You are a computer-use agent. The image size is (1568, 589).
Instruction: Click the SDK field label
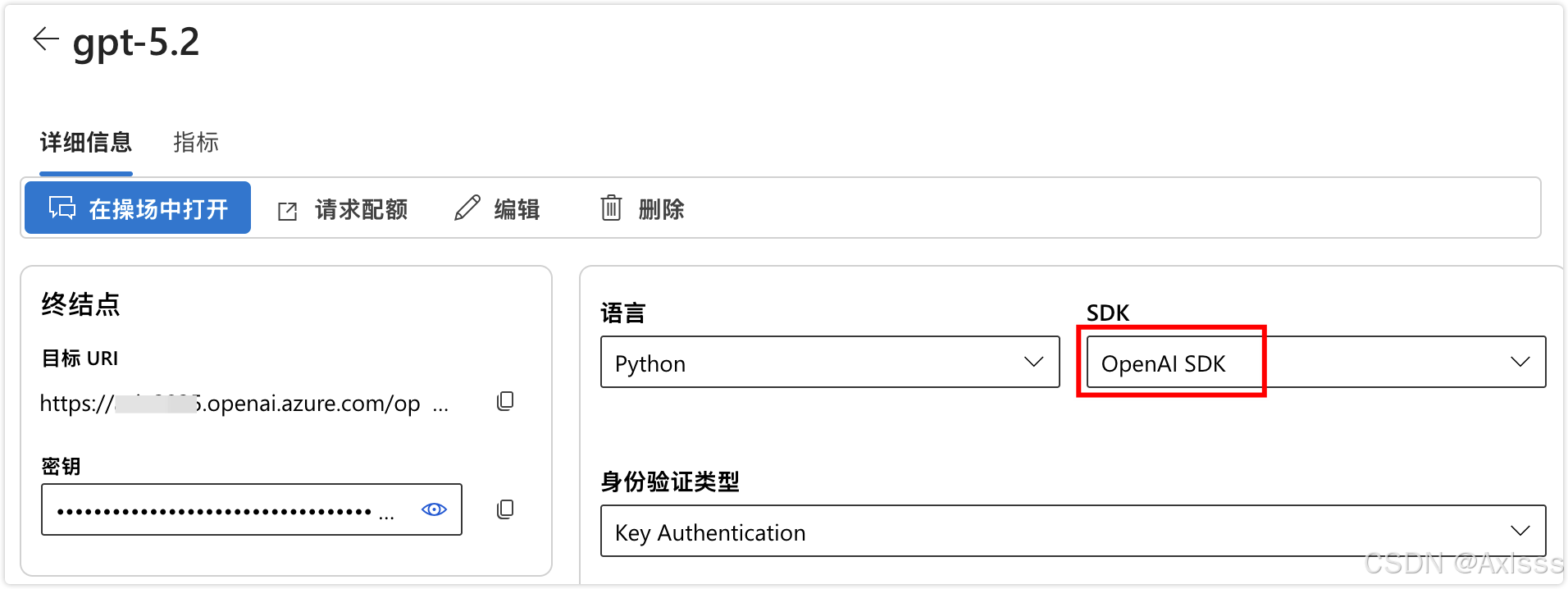click(1108, 313)
